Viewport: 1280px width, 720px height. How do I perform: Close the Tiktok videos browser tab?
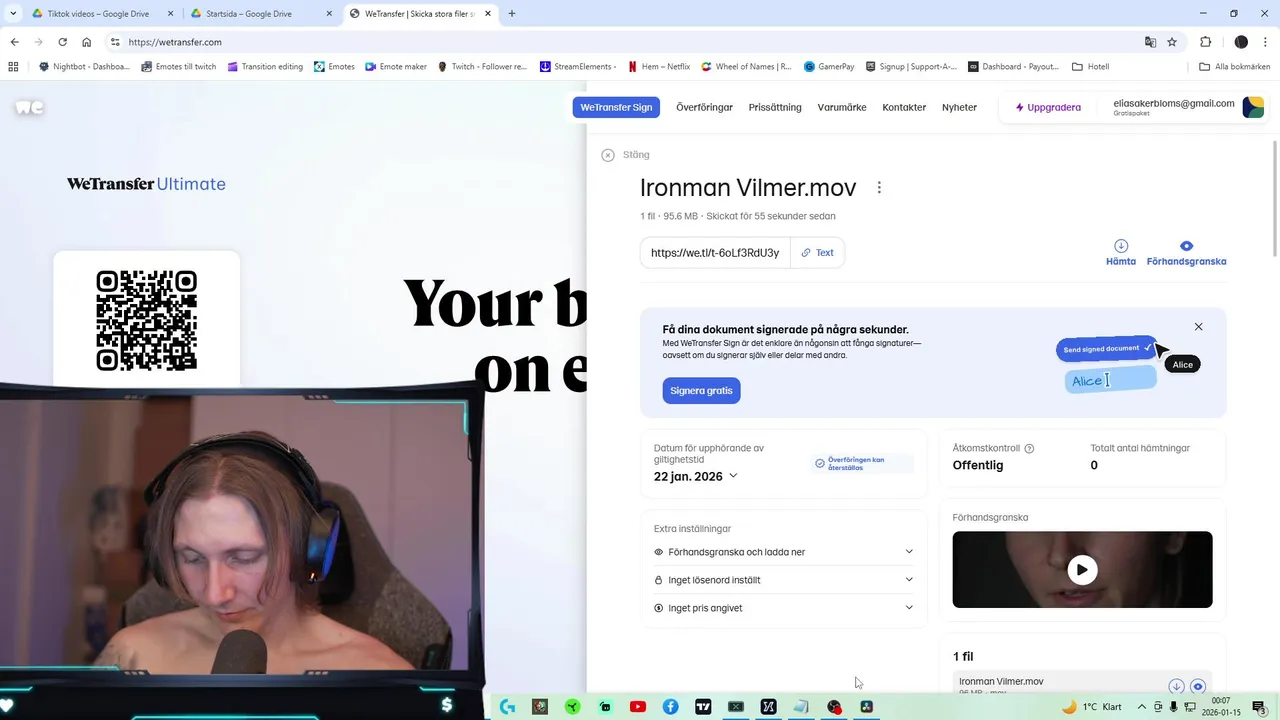(170, 14)
